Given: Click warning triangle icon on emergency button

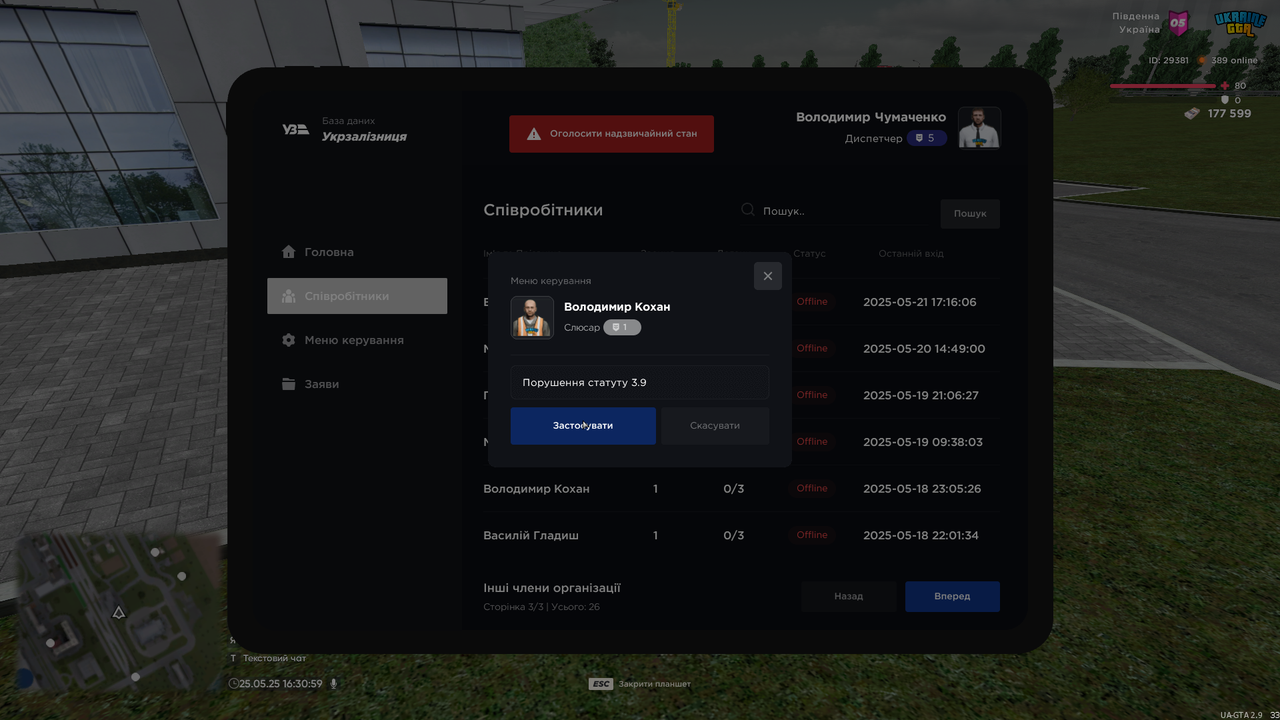Looking at the screenshot, I should click(534, 134).
